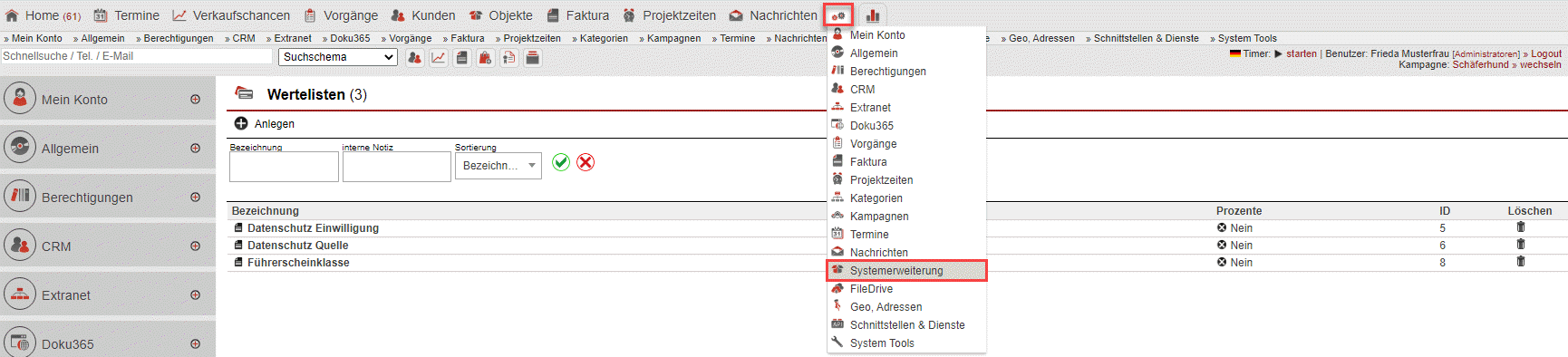Toggle Prozente Nein for Datenschutz Quelle
Screen dimensions: 1568x357
click(x=1234, y=245)
